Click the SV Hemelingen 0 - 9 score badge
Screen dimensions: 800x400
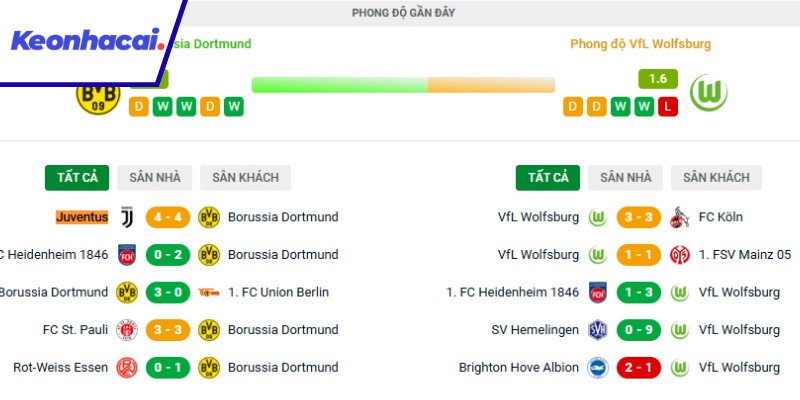point(639,330)
